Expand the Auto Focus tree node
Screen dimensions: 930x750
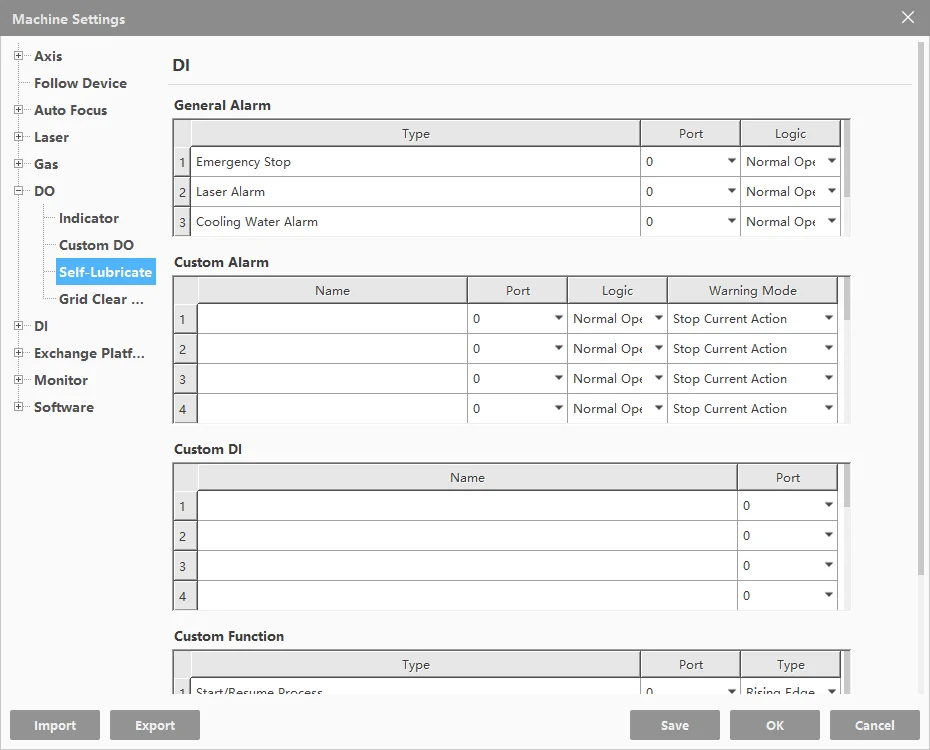pyautogui.click(x=18, y=110)
